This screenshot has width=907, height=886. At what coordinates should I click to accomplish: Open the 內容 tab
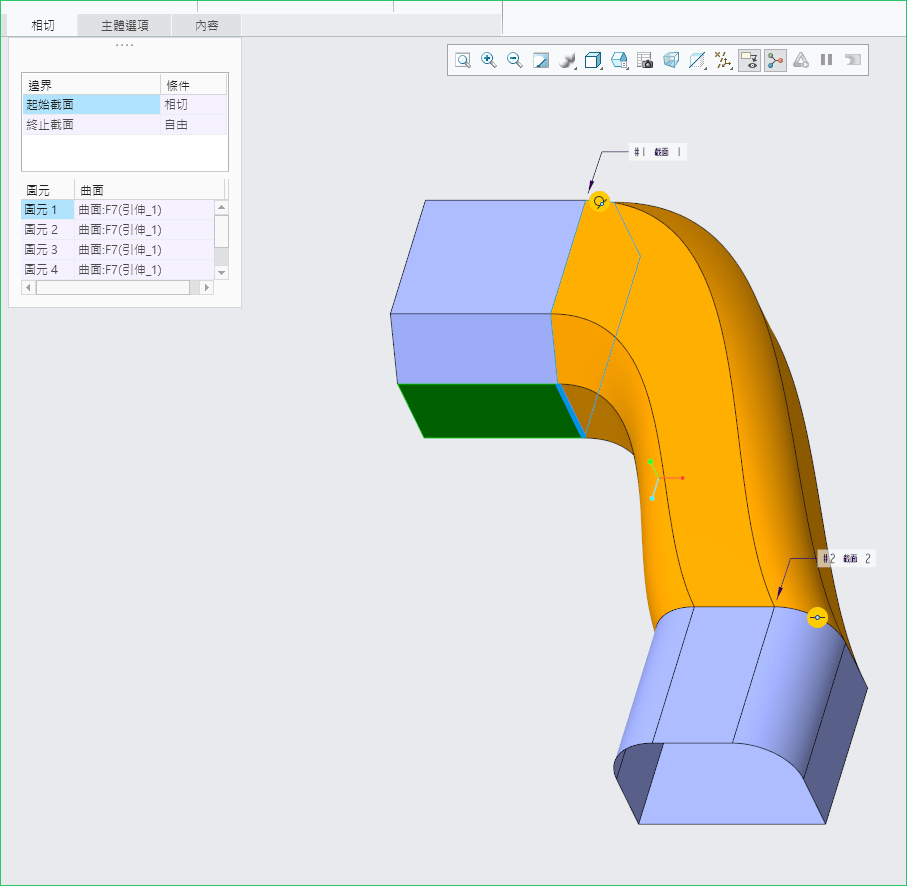[x=206, y=25]
